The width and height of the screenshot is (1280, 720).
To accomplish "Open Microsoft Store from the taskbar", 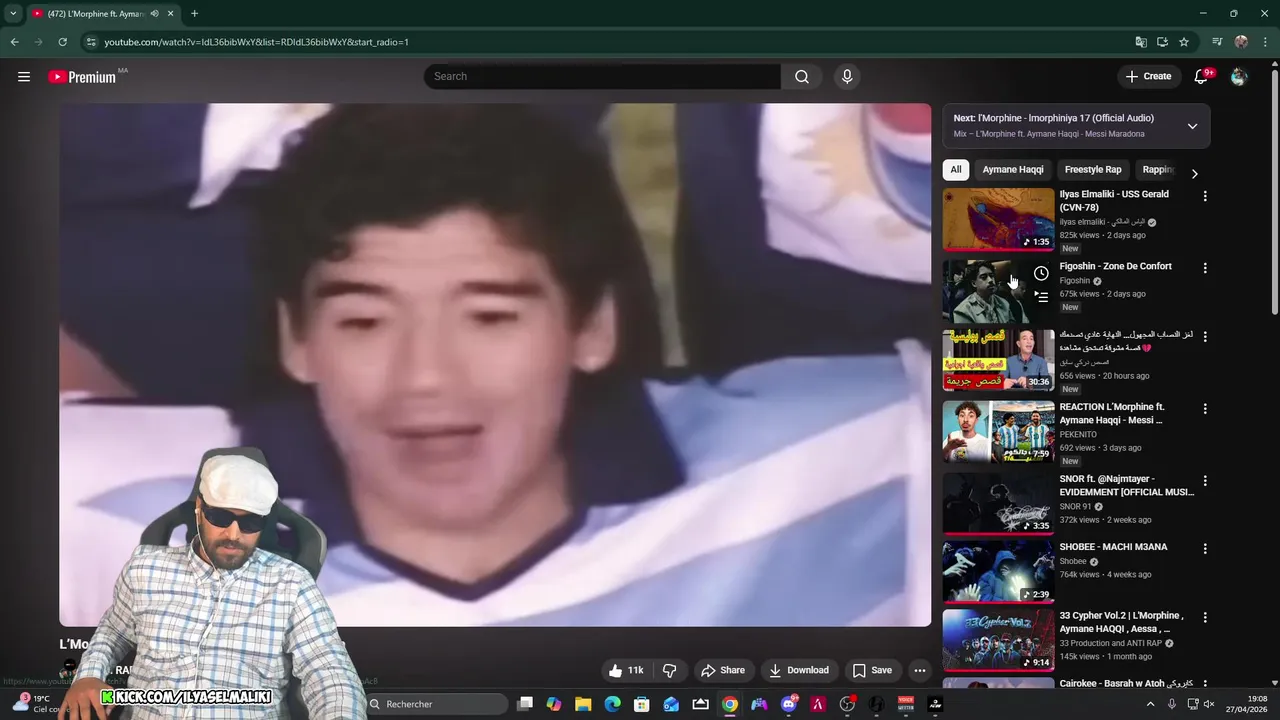I will coord(642,704).
